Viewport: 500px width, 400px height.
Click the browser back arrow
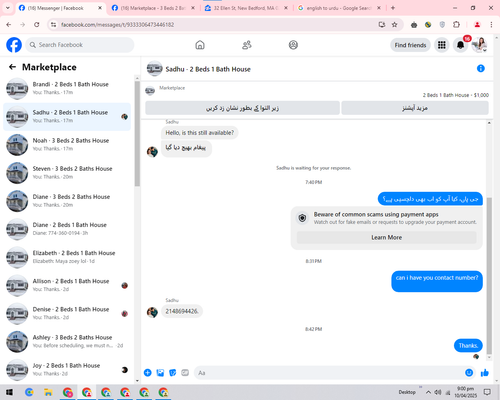tap(9, 24)
